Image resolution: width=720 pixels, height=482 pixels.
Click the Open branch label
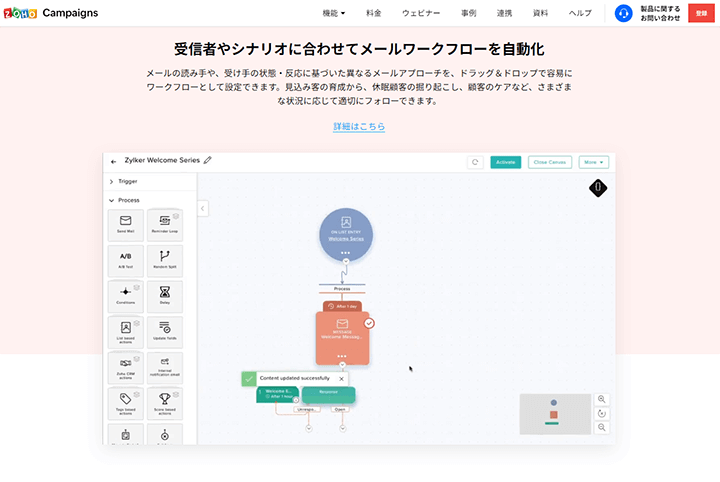click(340, 409)
